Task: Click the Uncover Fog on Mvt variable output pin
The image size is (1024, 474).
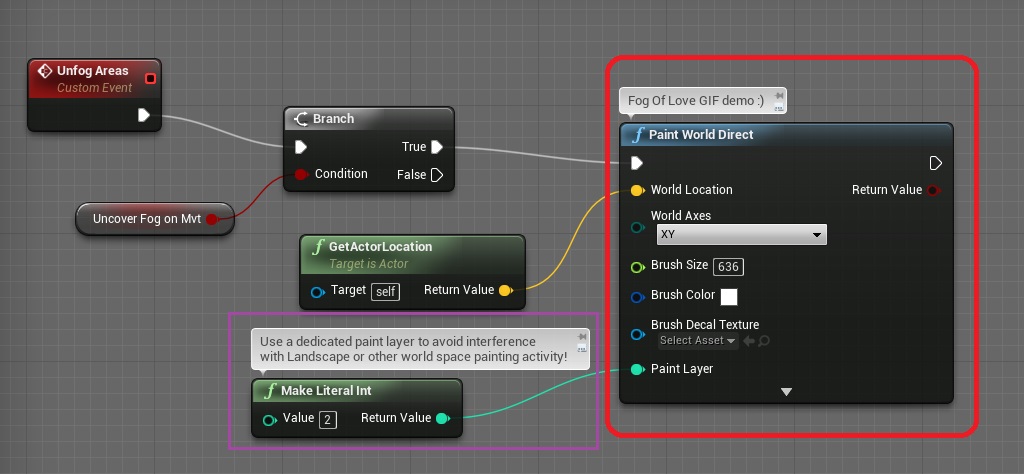Action: [x=212, y=219]
